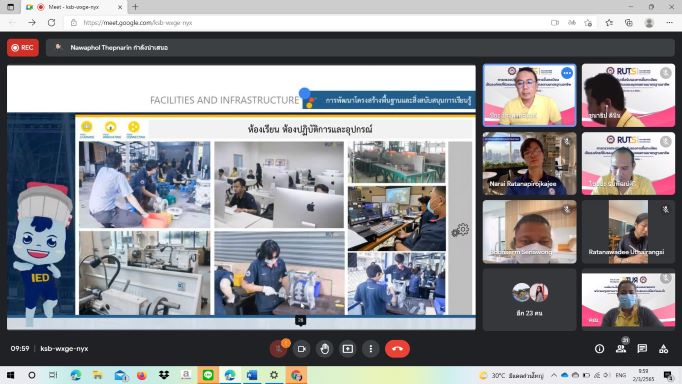Open the present now screen-share icon
Image resolution: width=682 pixels, height=384 pixels.
click(x=348, y=349)
